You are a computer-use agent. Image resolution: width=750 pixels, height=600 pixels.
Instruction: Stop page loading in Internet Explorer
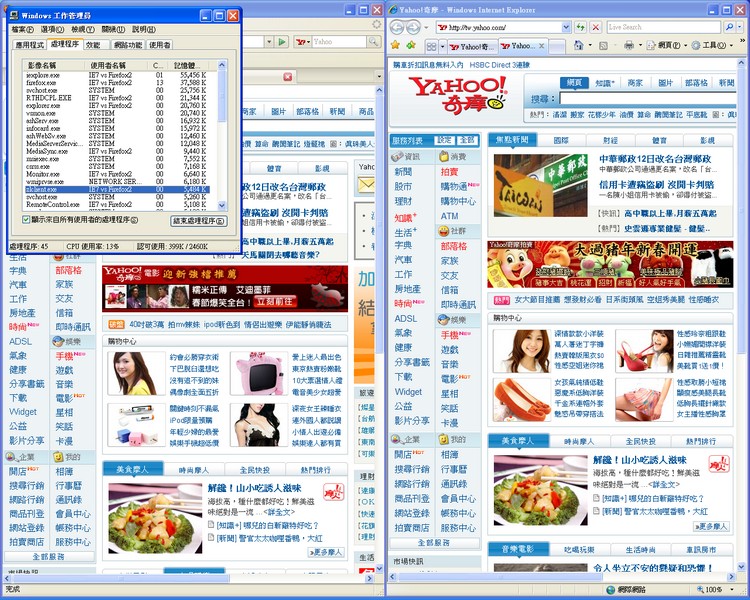point(596,27)
